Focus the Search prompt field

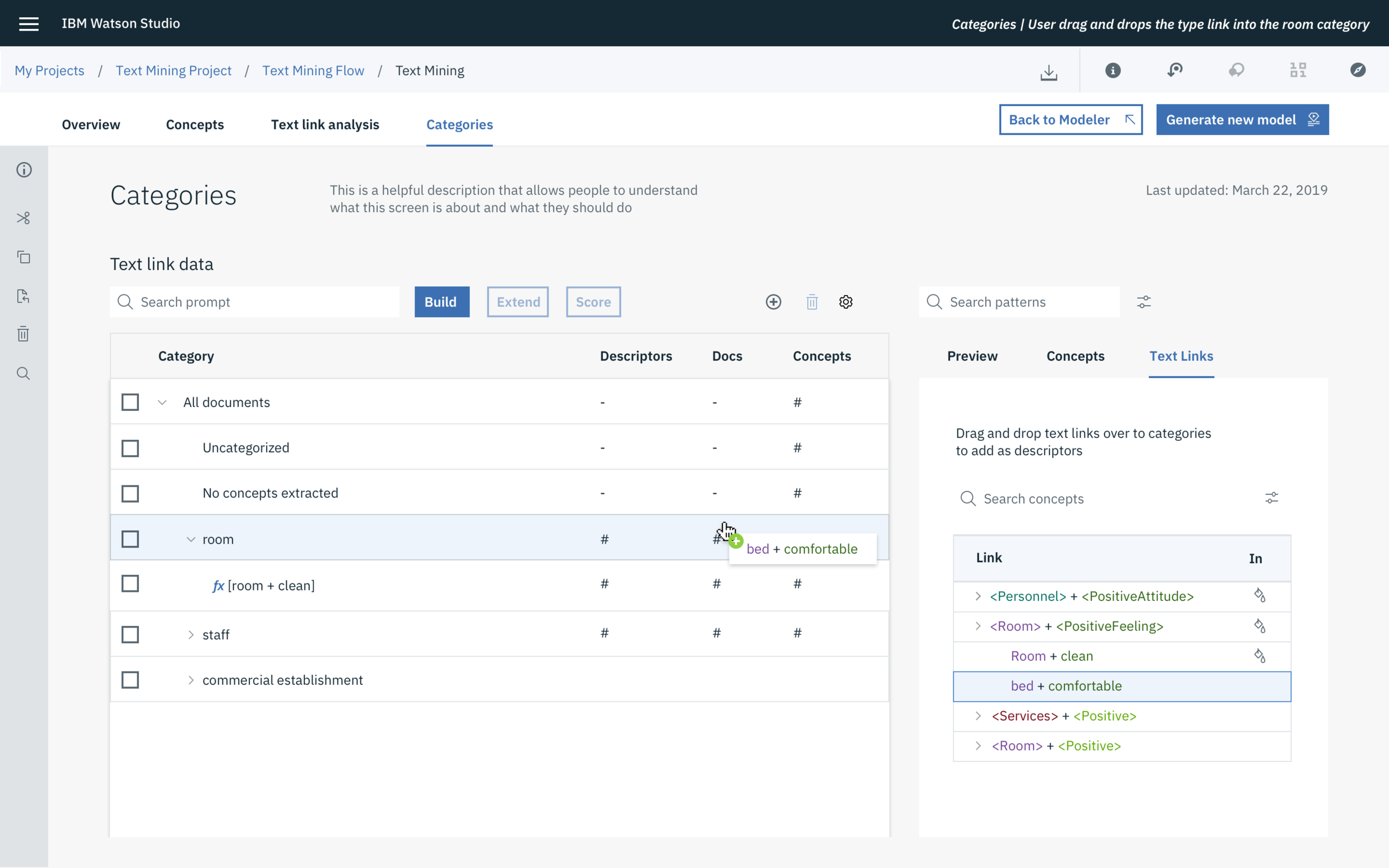(x=254, y=302)
